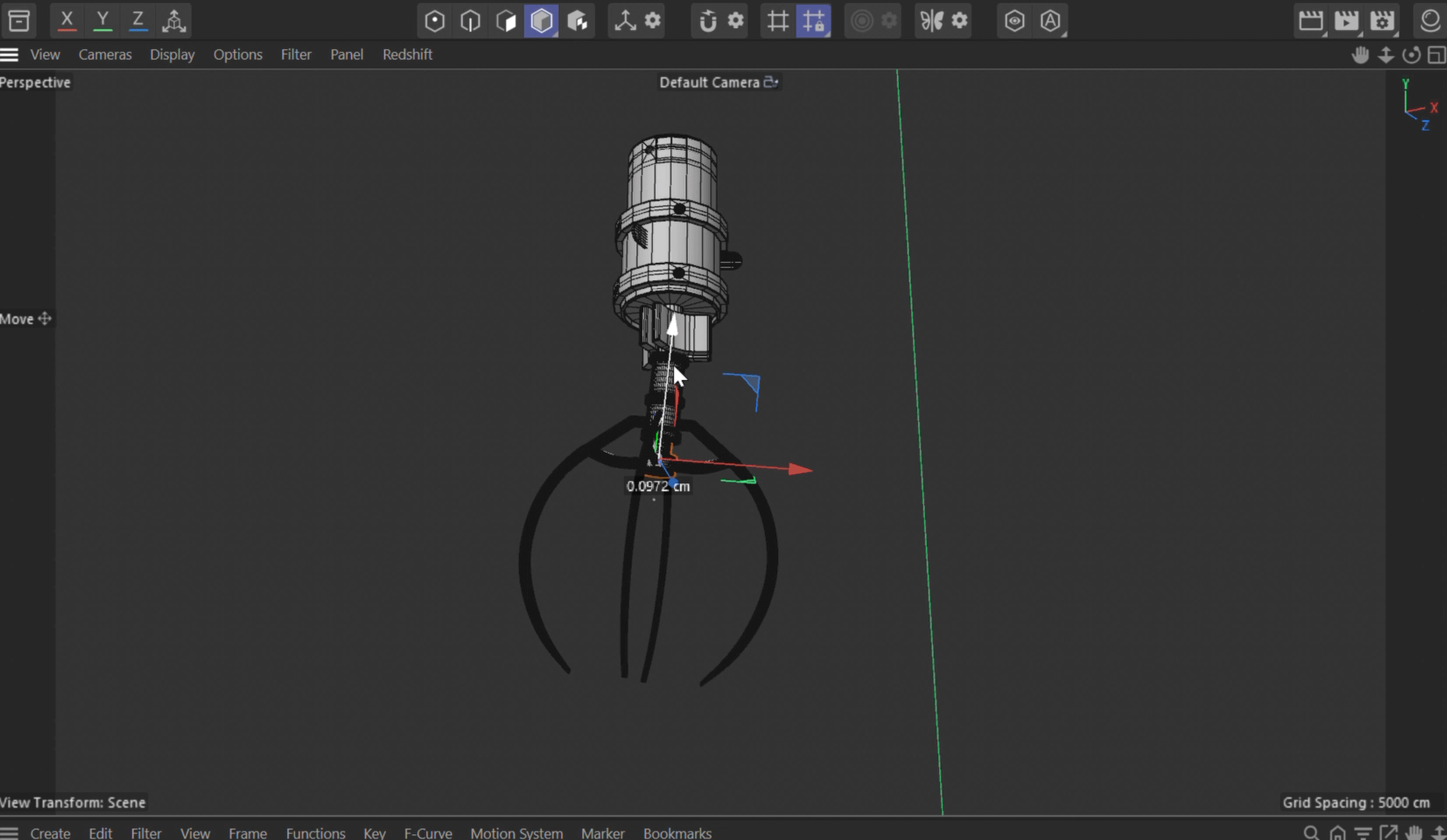
Task: Open Render Settings clapperboard gear icon
Action: point(1382,21)
